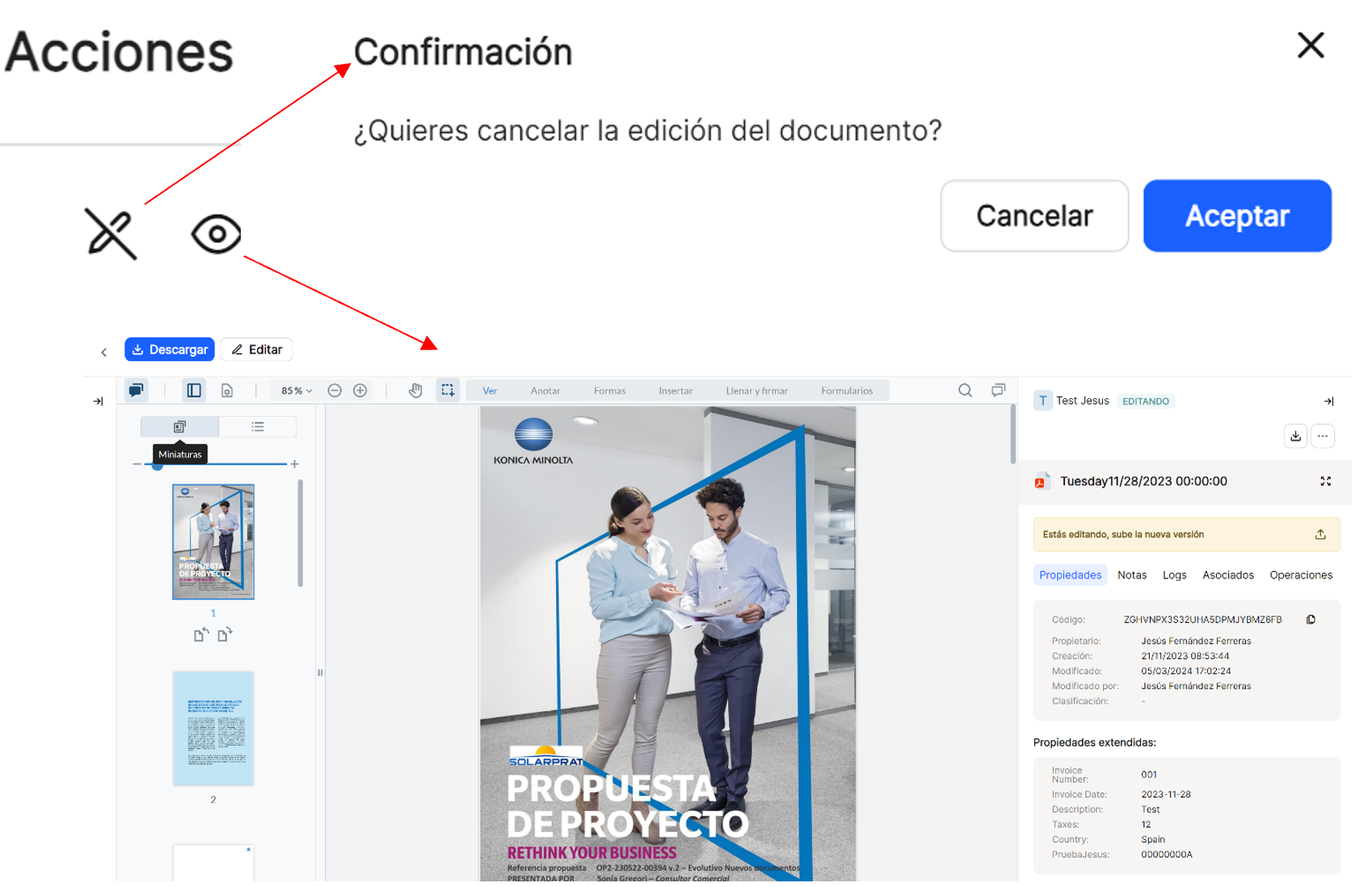
Task: Click the cancel-editing crossed pencil icon
Action: (112, 233)
